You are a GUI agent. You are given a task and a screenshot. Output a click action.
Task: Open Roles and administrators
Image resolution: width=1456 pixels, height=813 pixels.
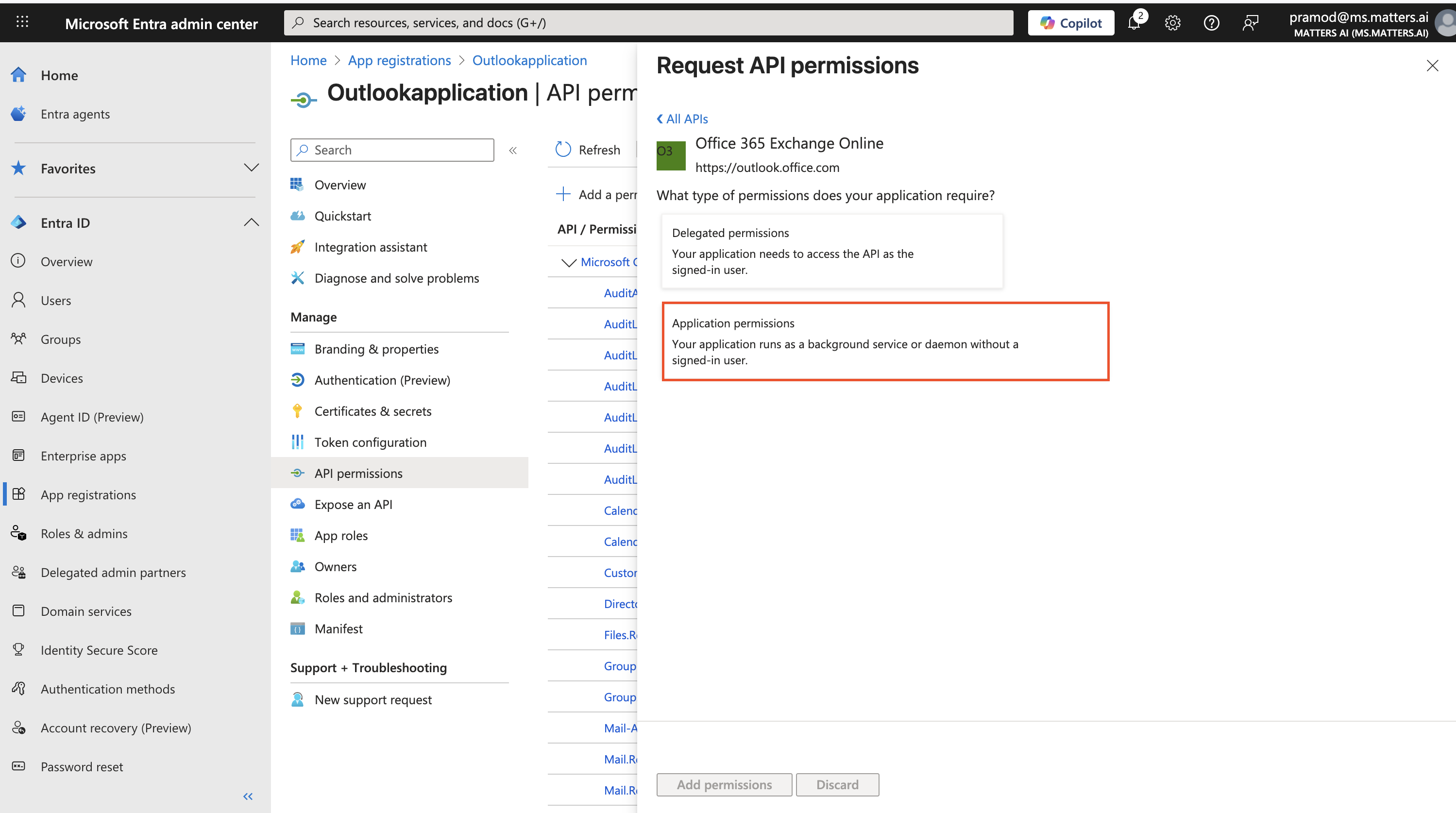tap(383, 597)
